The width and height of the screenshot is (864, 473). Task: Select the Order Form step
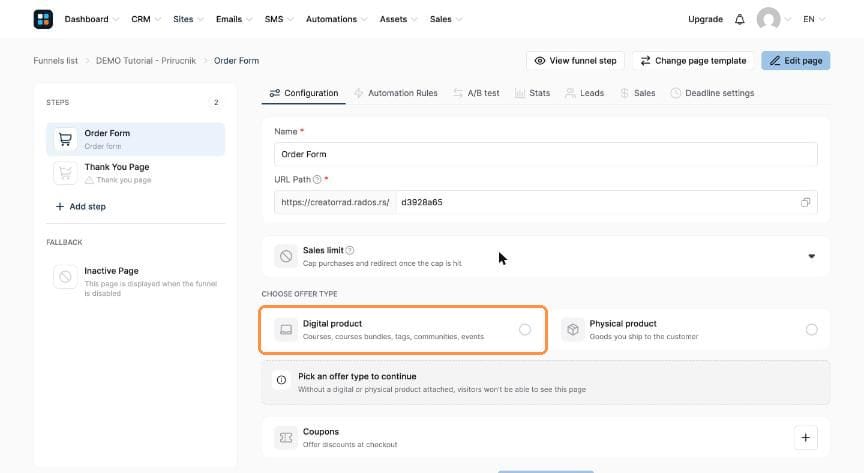point(136,139)
